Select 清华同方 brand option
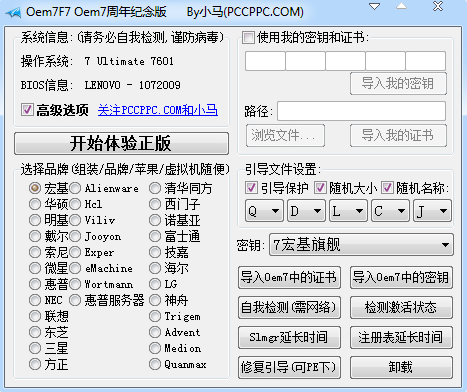Screen dimensions: 467x392 pyautogui.click(x=155, y=188)
